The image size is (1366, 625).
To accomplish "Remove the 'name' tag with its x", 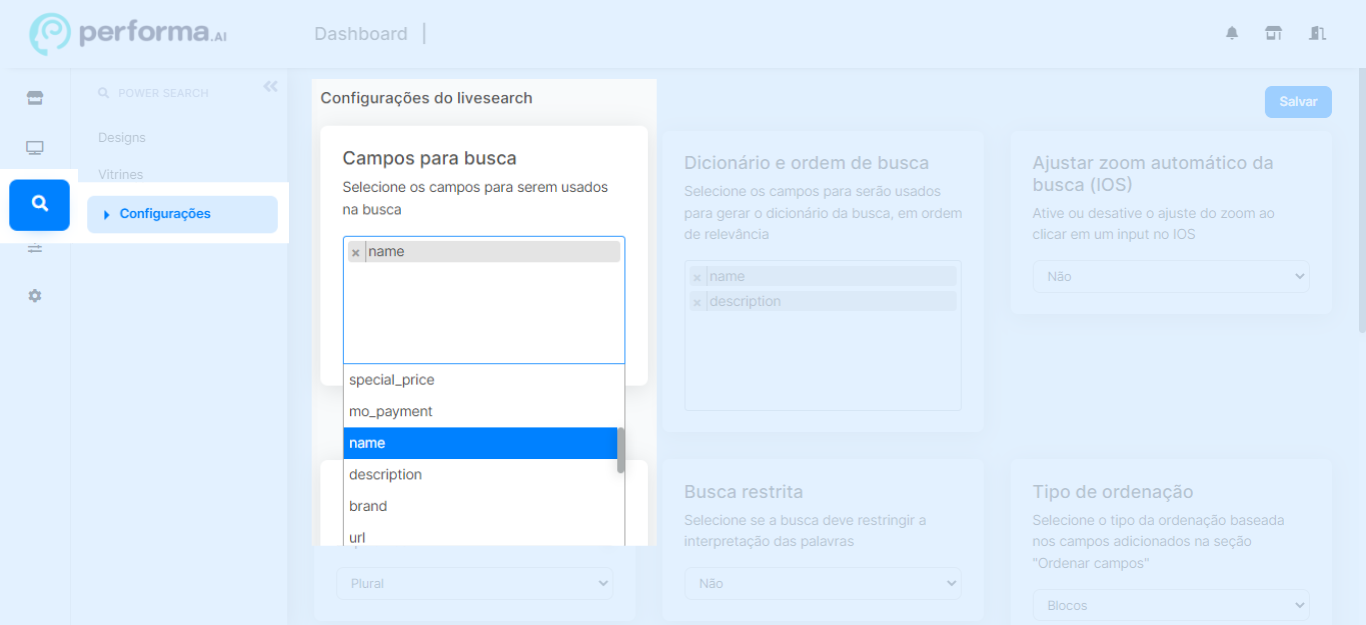I will 356,251.
